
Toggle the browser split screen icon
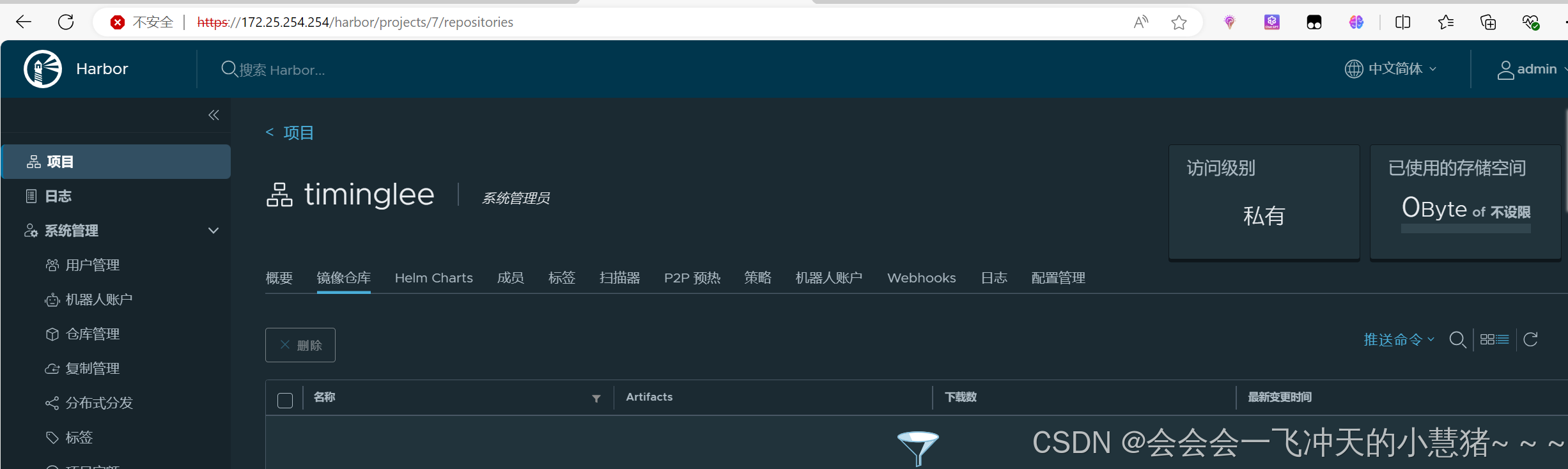[1403, 22]
